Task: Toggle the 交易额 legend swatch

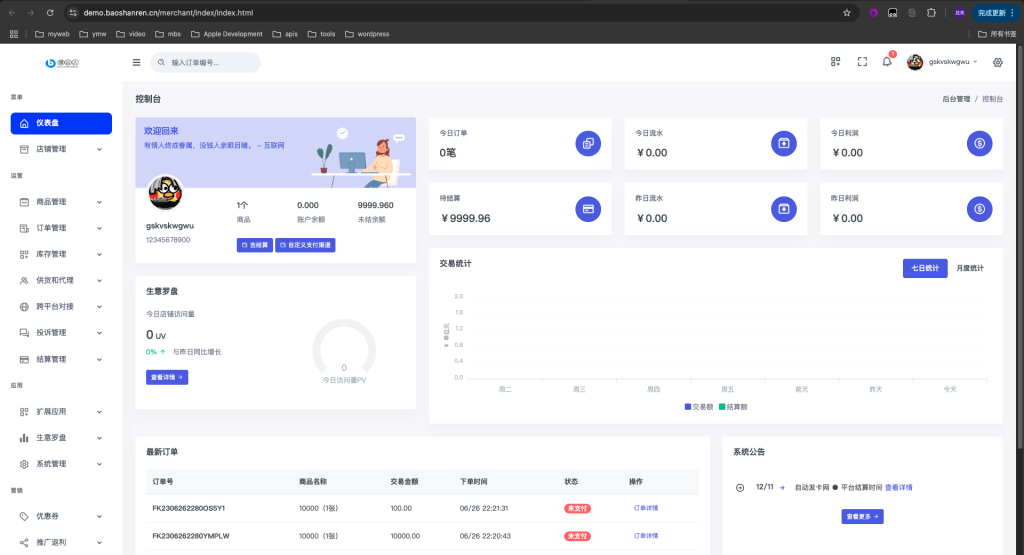Action: (x=688, y=407)
